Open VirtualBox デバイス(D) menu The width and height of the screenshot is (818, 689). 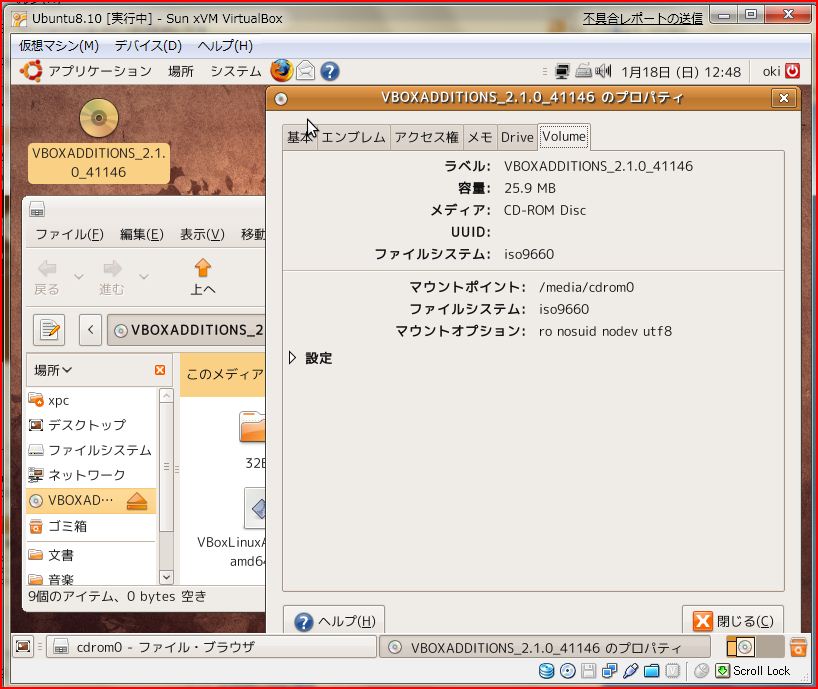pyautogui.click(x=148, y=46)
